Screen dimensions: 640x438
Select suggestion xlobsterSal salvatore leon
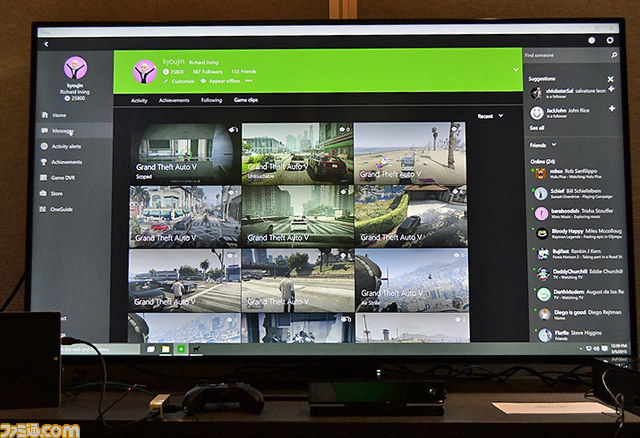(x=567, y=93)
